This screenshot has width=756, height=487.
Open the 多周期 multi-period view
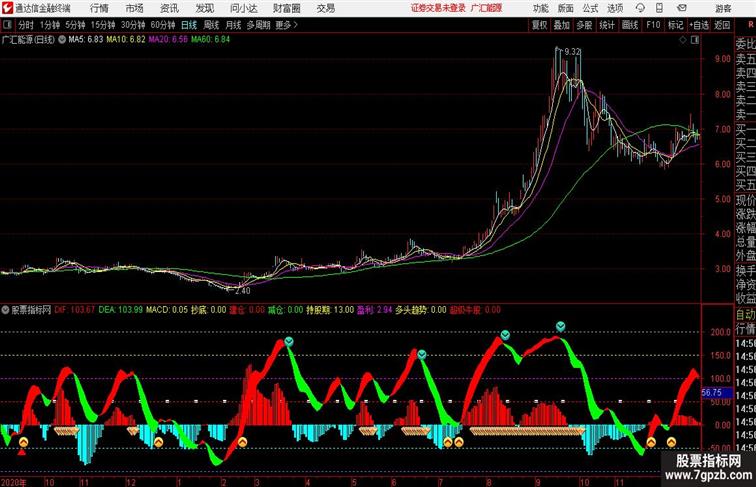coord(258,25)
